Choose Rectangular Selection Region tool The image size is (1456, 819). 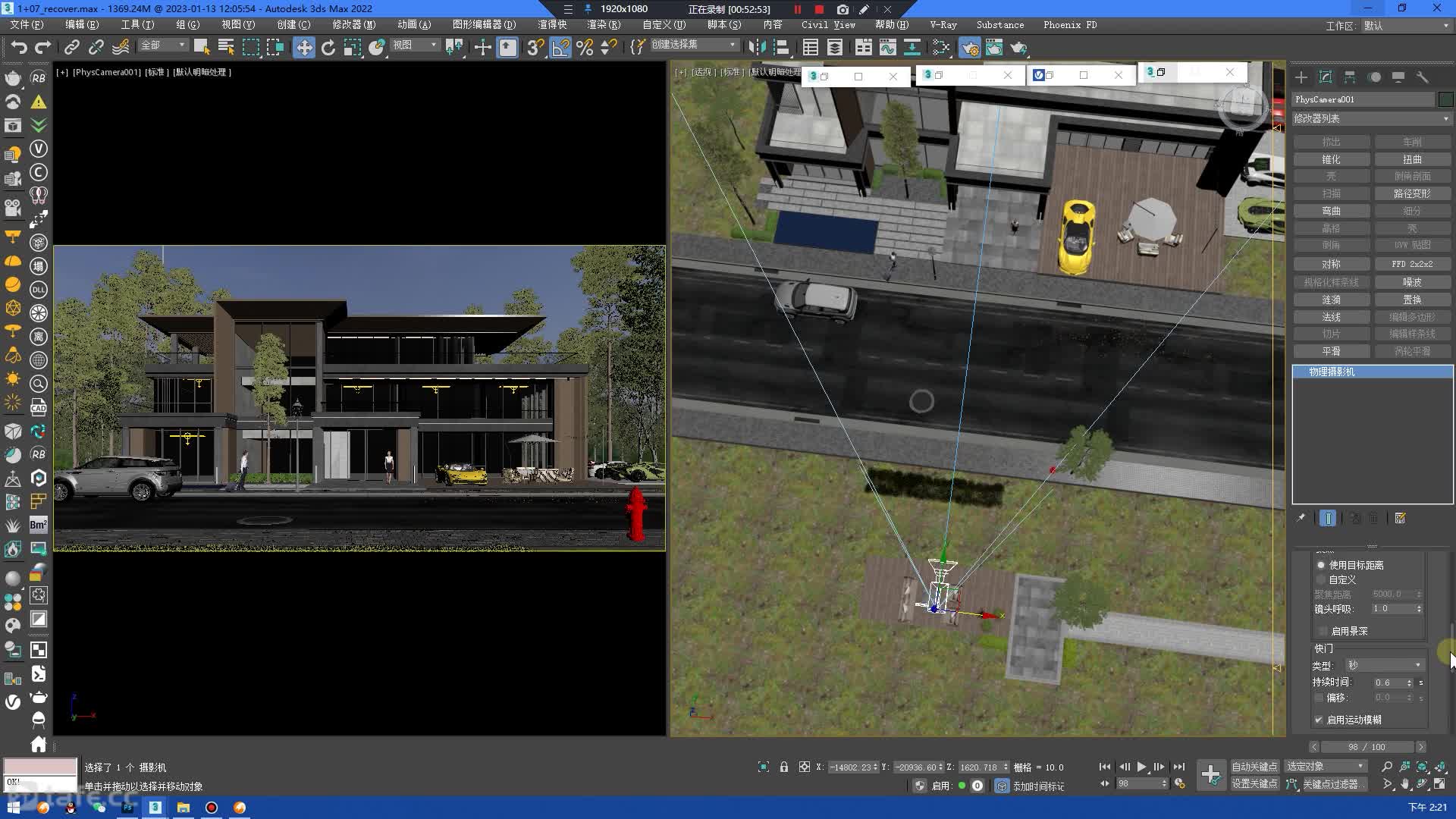251,47
